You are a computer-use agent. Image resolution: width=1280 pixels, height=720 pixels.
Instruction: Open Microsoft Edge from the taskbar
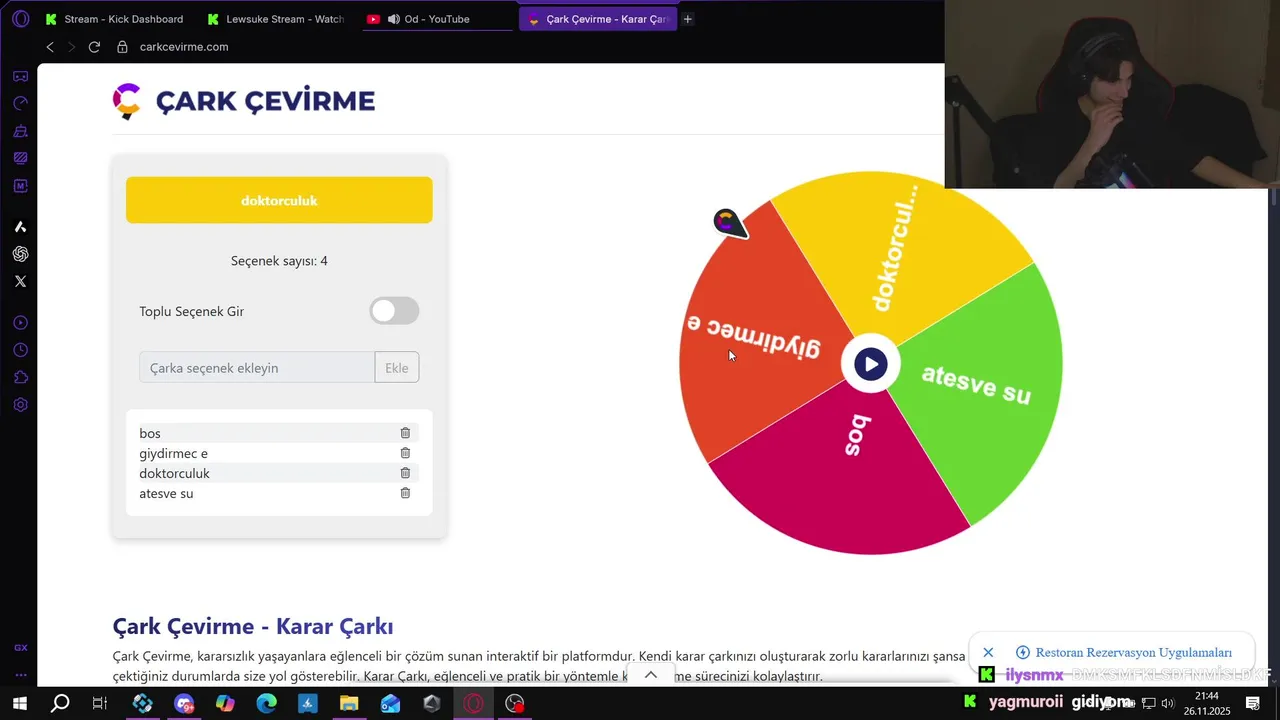tap(267, 703)
